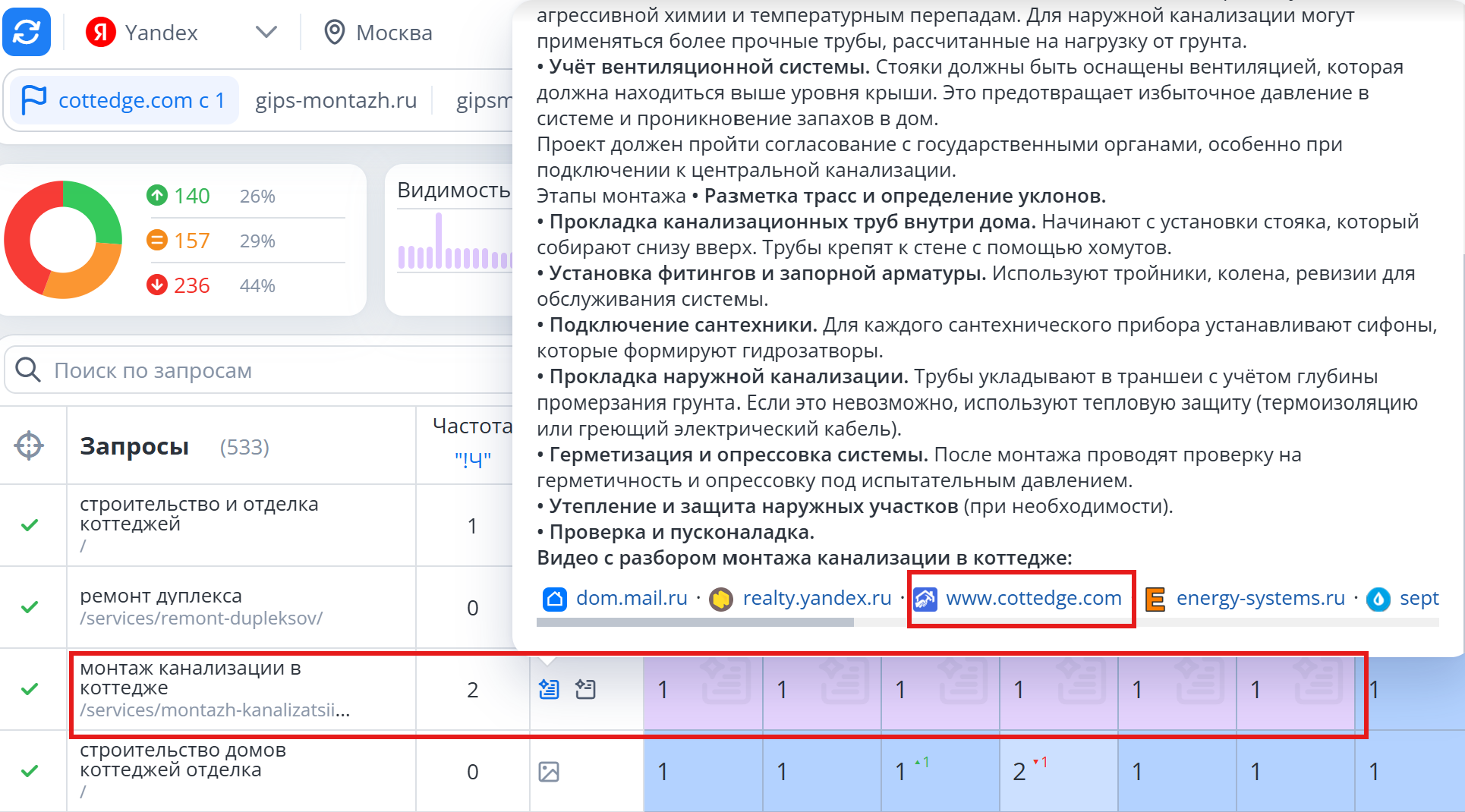Click the 26% share value

[x=257, y=197]
